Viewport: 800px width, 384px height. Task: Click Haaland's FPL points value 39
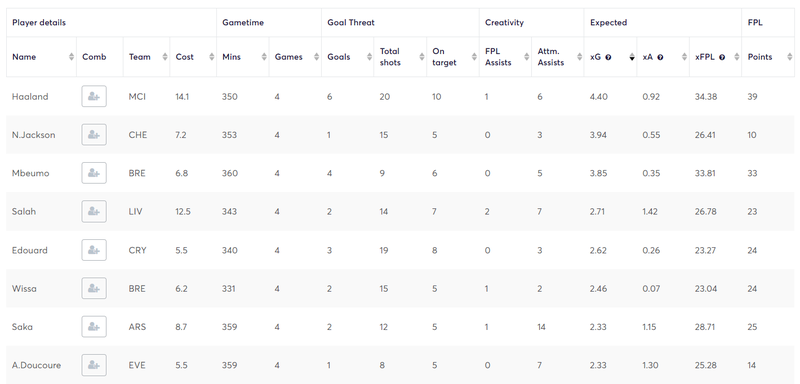tap(753, 96)
